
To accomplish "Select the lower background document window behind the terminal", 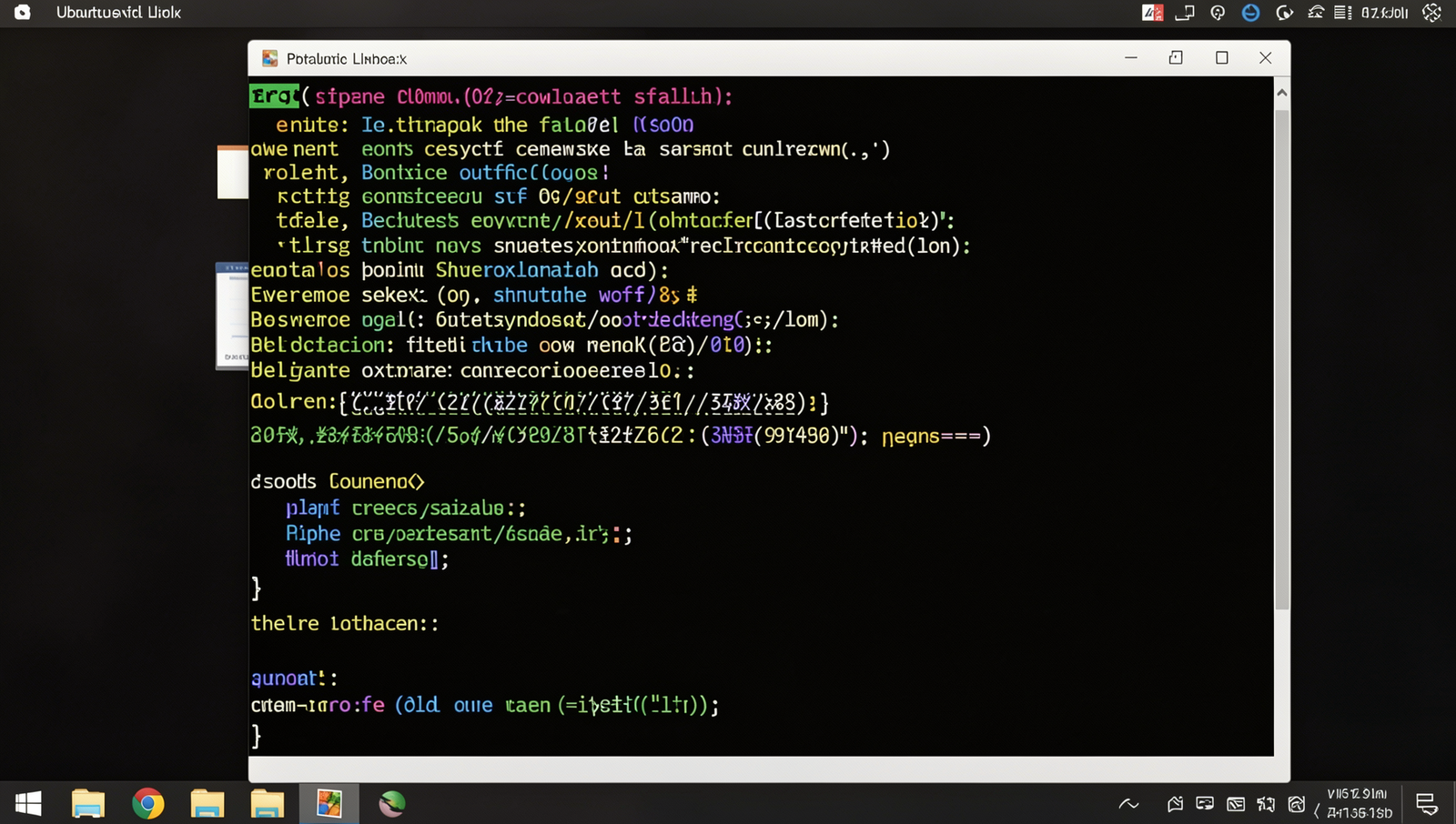I will click(x=231, y=316).
